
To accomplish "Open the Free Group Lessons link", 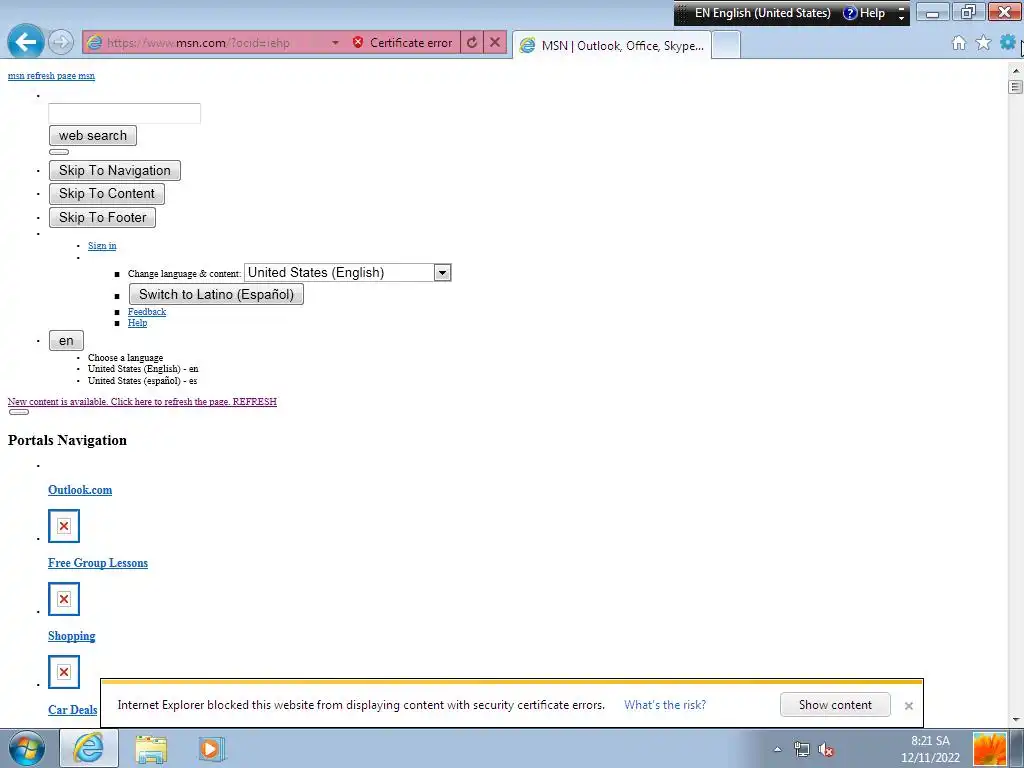I will pos(98,563).
